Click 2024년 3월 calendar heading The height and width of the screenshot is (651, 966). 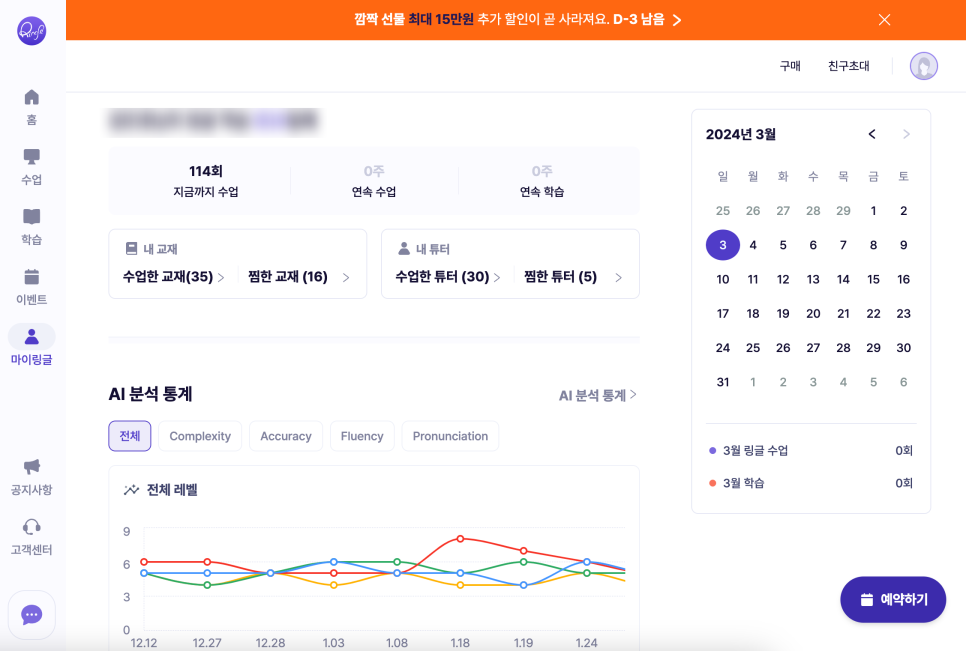[x=741, y=134]
